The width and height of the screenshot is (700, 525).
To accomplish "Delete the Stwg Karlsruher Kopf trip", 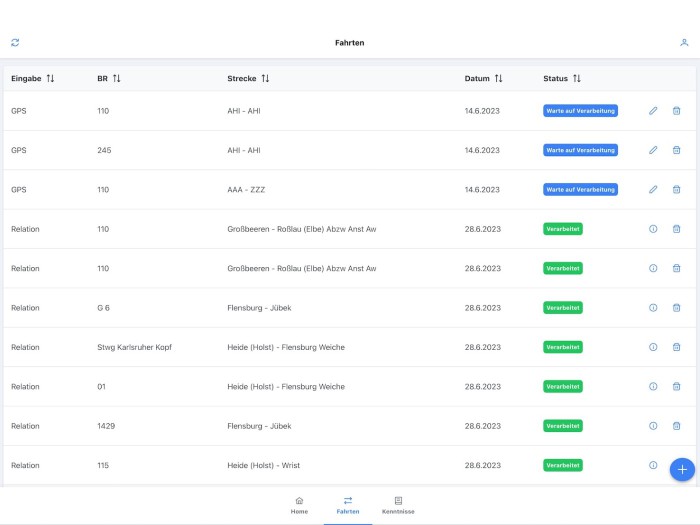I will coord(676,347).
